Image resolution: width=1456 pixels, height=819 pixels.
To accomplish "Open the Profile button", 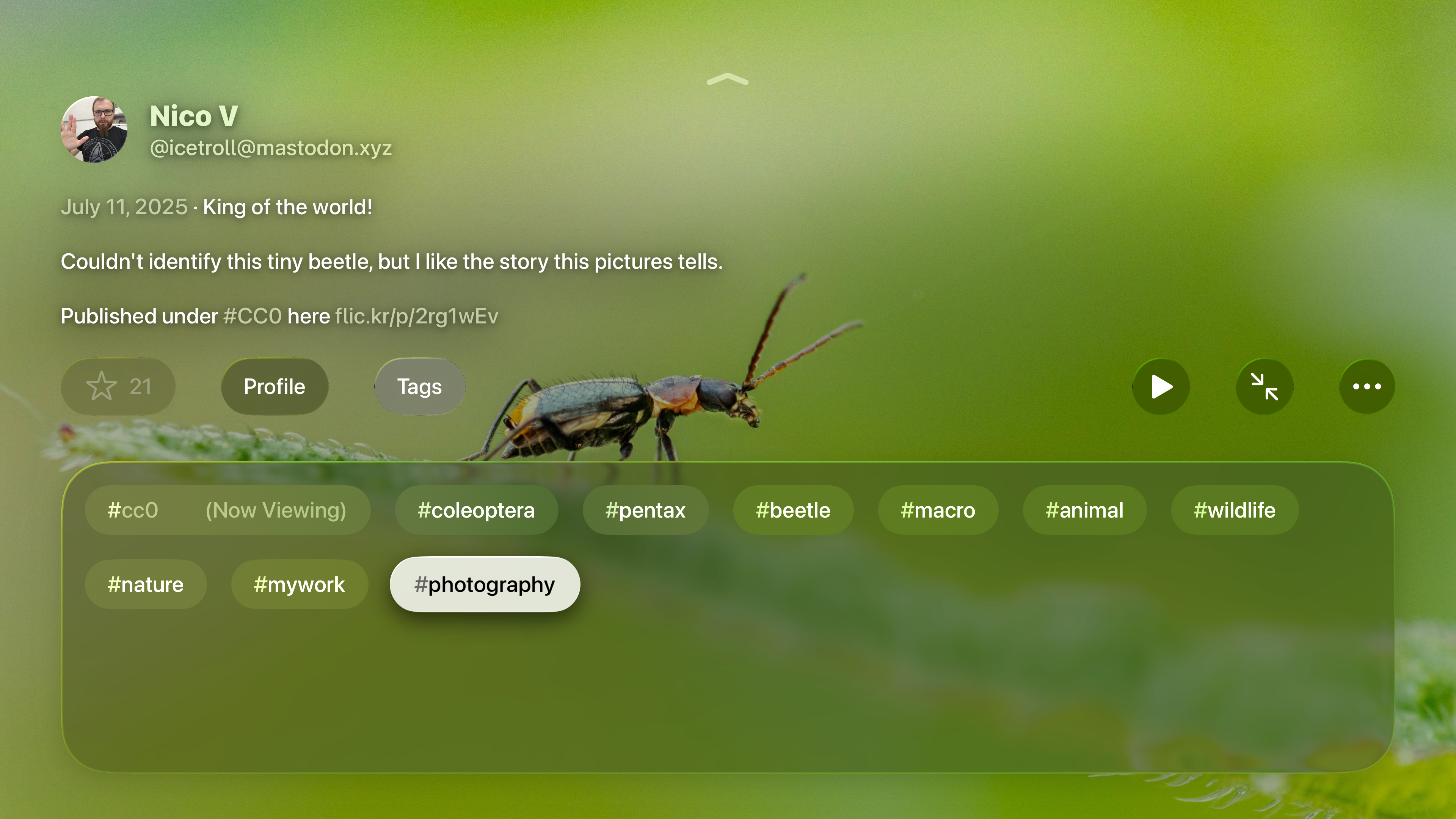I will point(274,387).
